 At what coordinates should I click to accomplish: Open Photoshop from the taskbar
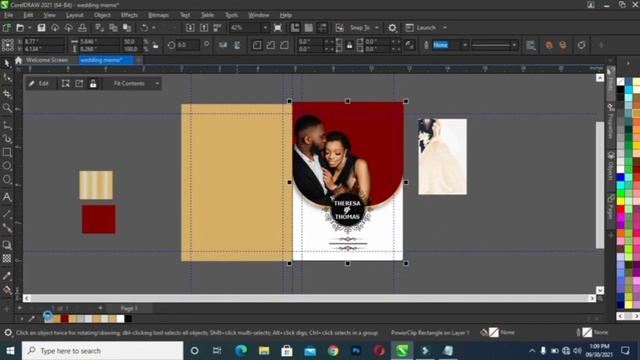[356, 351]
